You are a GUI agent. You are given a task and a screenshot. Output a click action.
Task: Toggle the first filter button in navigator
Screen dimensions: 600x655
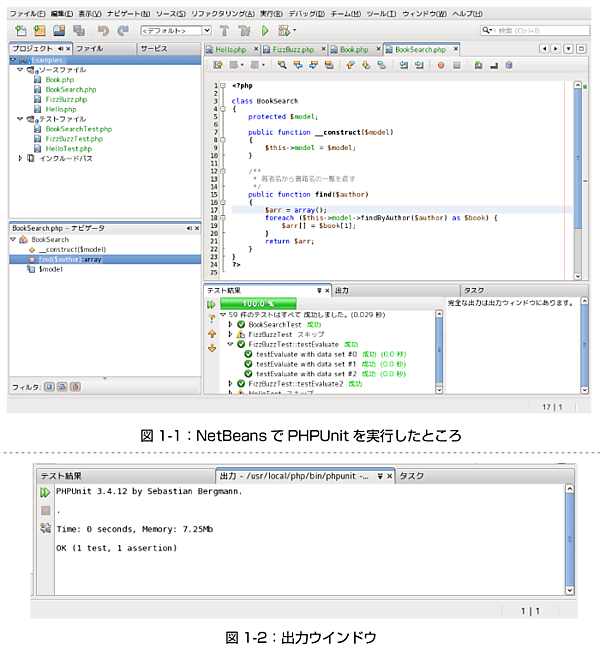tap(49, 386)
